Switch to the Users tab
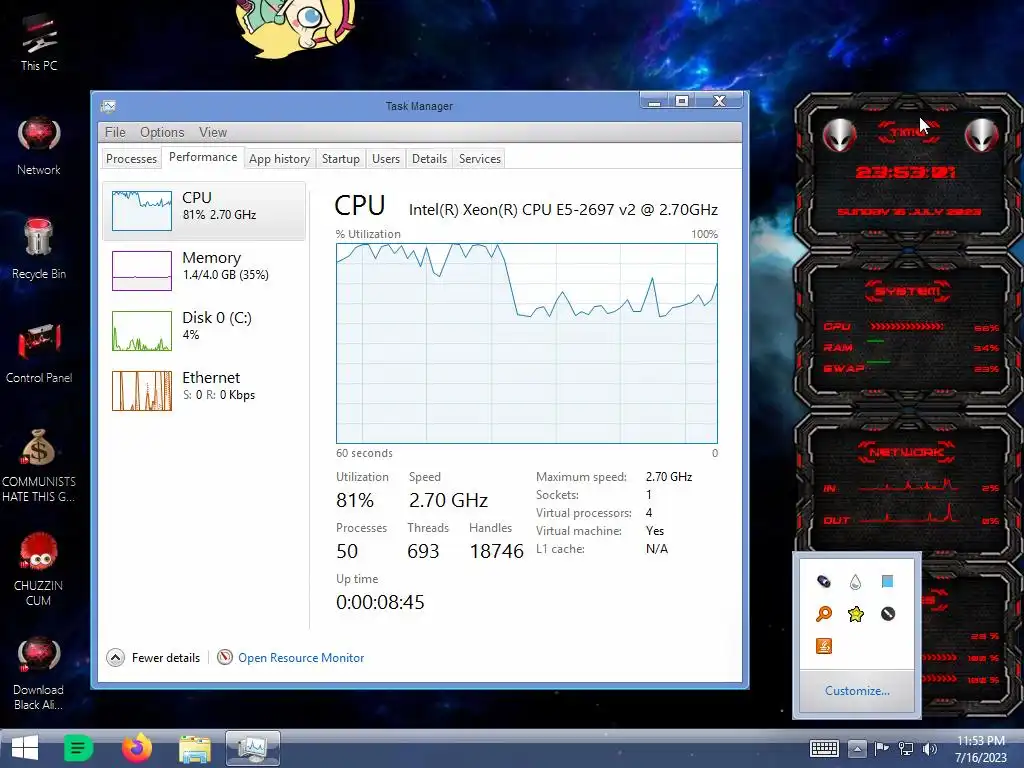Viewport: 1024px width, 768px height. [x=386, y=159]
